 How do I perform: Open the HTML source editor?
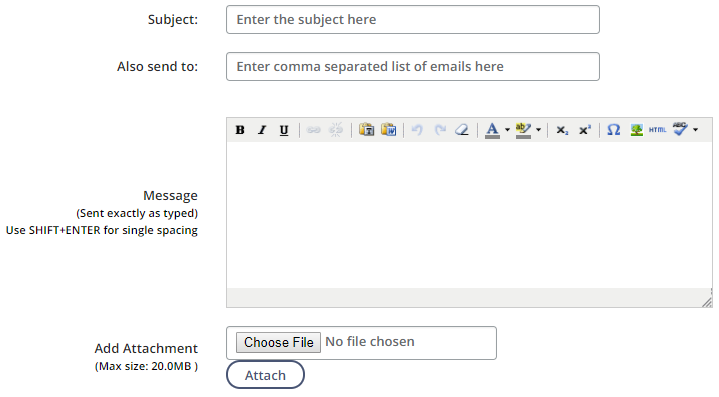click(658, 130)
